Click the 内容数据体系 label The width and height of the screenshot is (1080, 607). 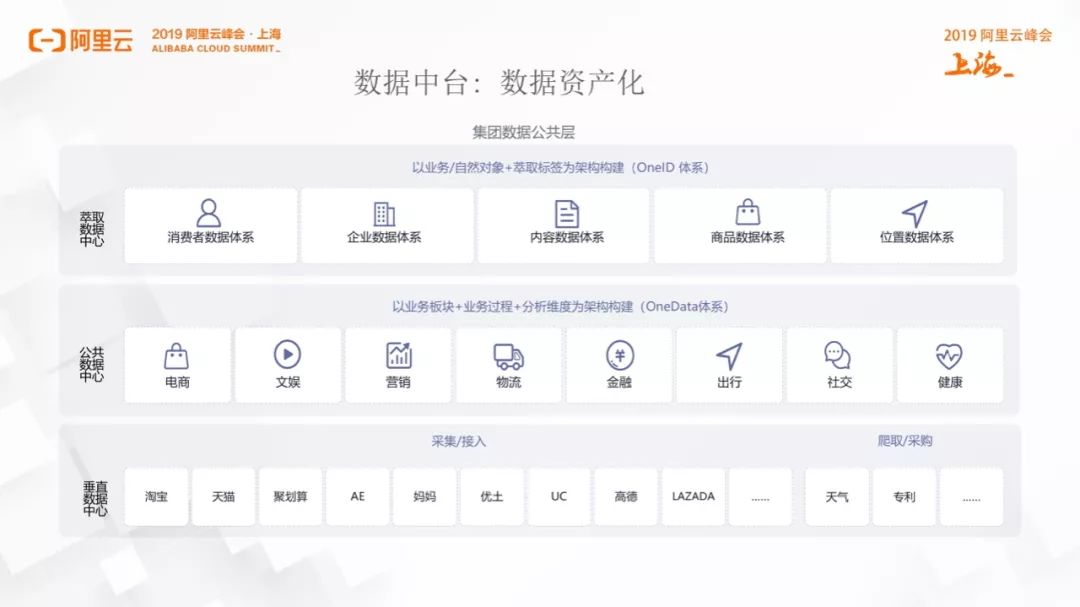566,237
